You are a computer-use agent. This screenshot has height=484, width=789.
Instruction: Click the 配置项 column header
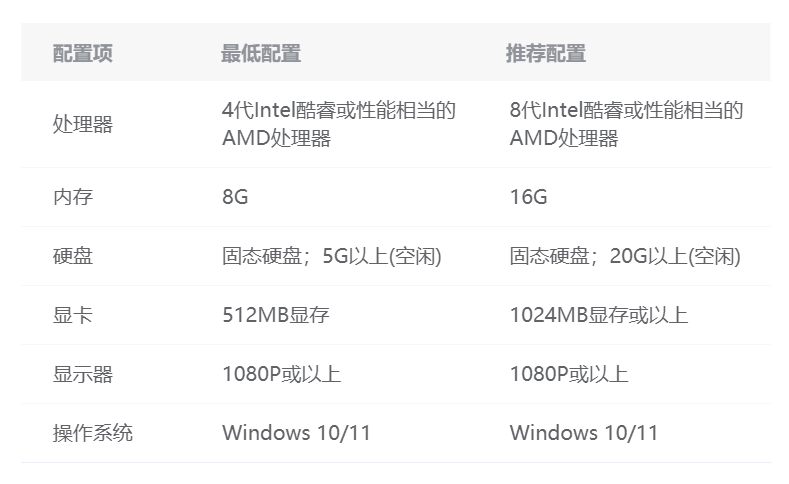click(x=83, y=54)
